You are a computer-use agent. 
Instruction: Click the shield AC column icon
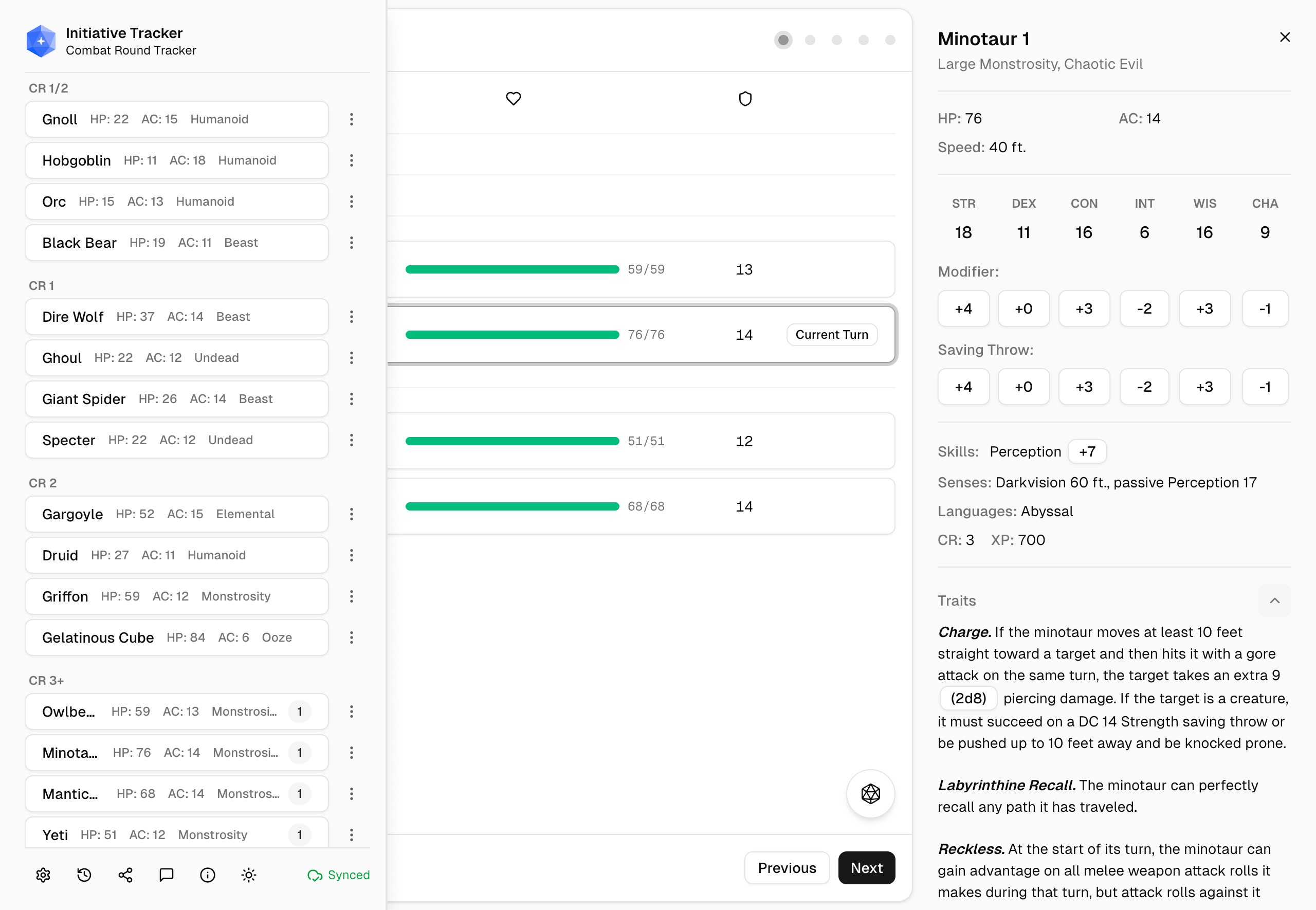pyautogui.click(x=745, y=99)
